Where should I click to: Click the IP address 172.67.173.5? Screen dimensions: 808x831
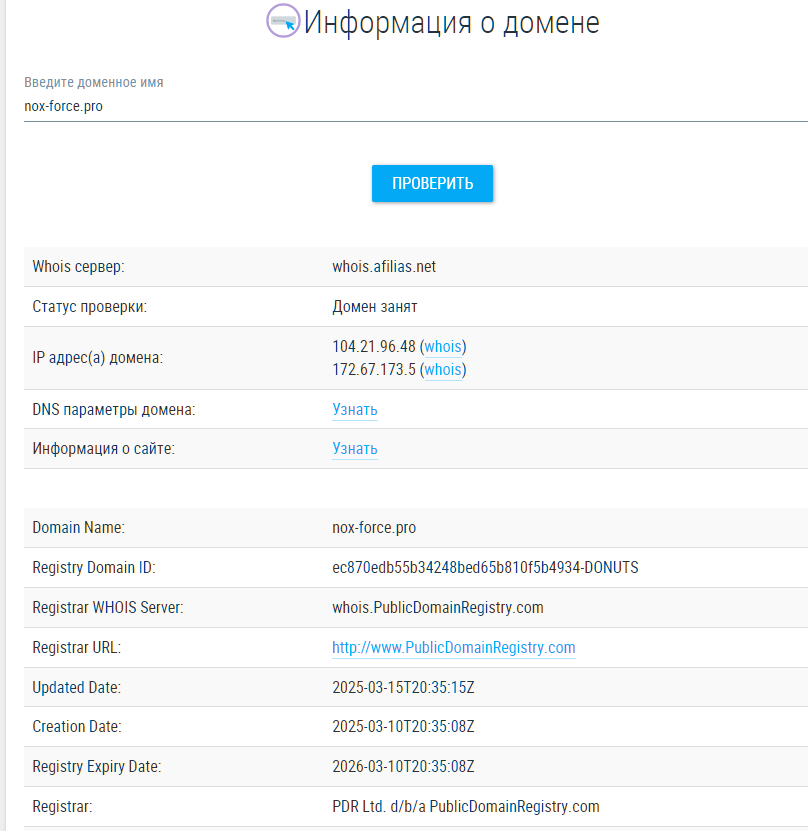coord(374,369)
